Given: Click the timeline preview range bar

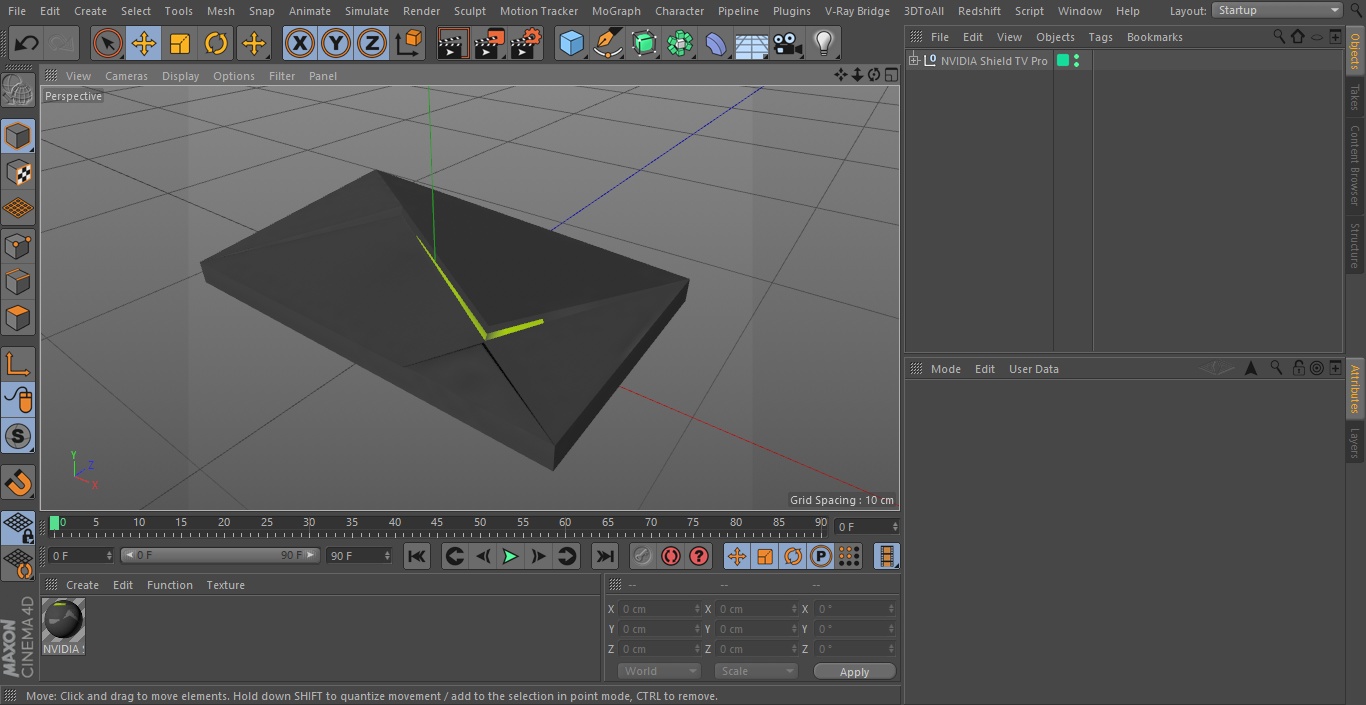Looking at the screenshot, I should click(x=220, y=555).
